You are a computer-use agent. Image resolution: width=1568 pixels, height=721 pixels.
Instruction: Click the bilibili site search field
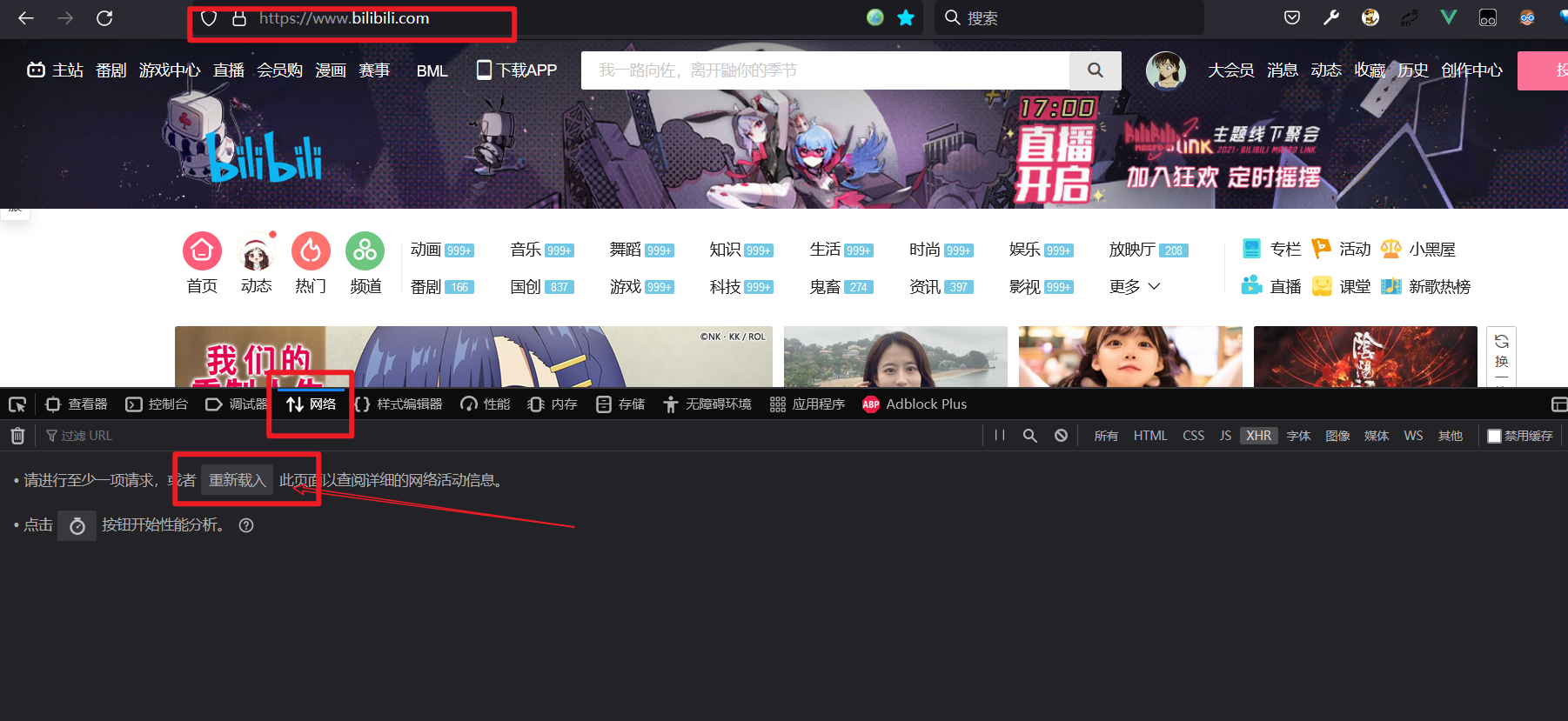tap(825, 70)
